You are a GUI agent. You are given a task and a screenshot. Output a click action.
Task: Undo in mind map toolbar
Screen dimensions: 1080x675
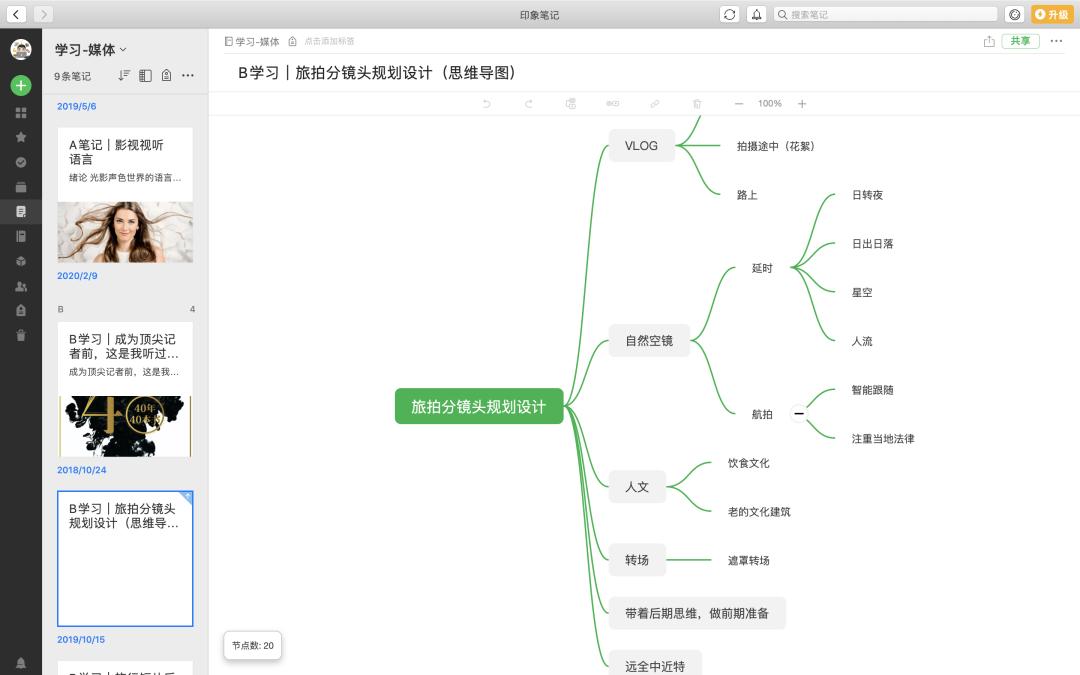[x=486, y=103]
